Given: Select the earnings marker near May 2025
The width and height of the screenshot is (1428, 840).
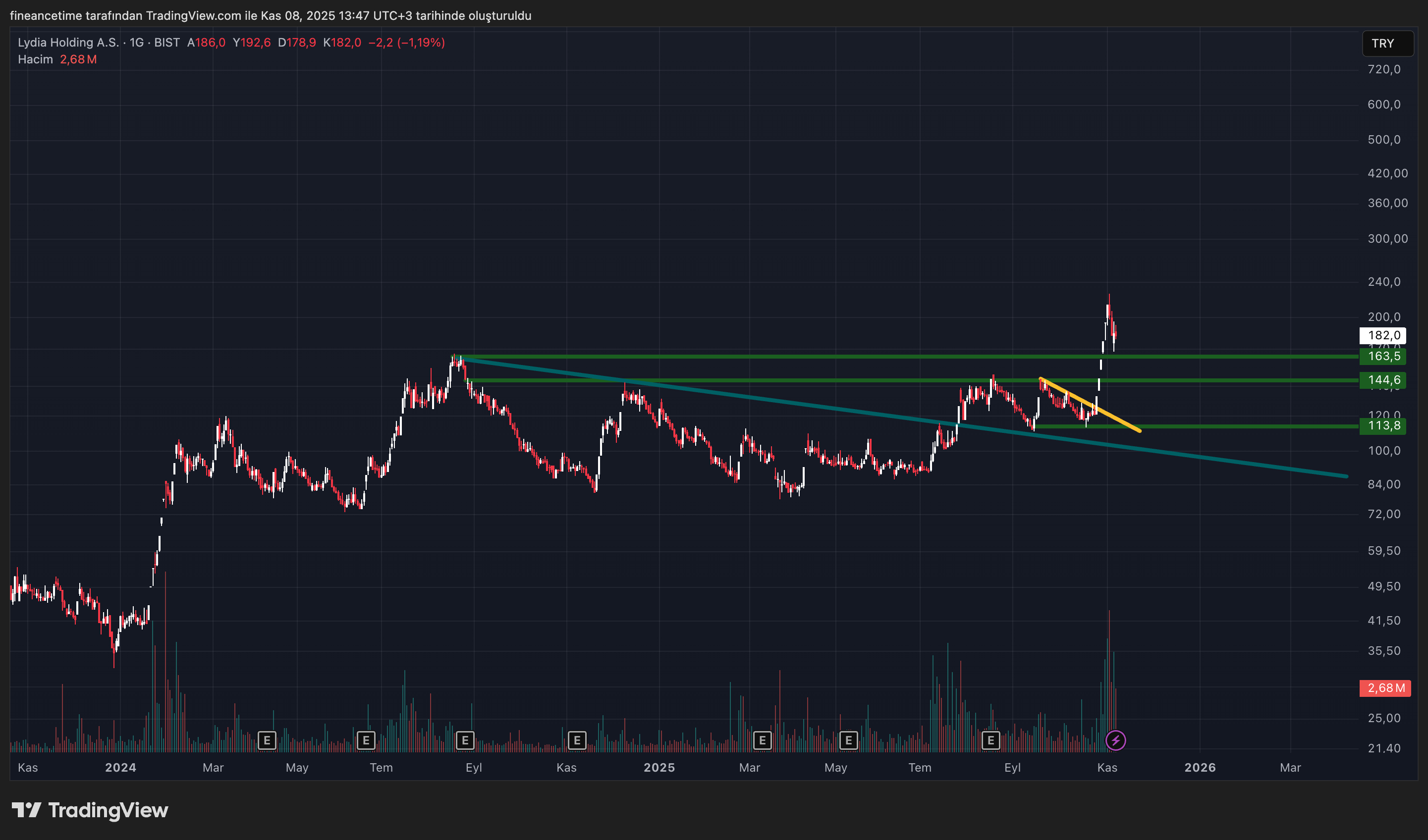Looking at the screenshot, I should pos(848,740).
